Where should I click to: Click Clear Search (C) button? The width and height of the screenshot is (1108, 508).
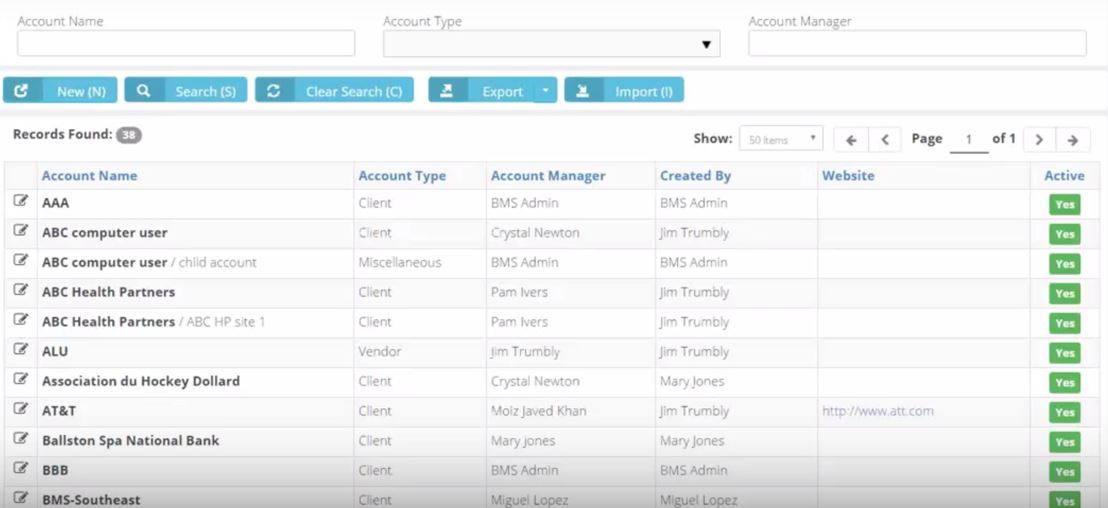click(334, 90)
